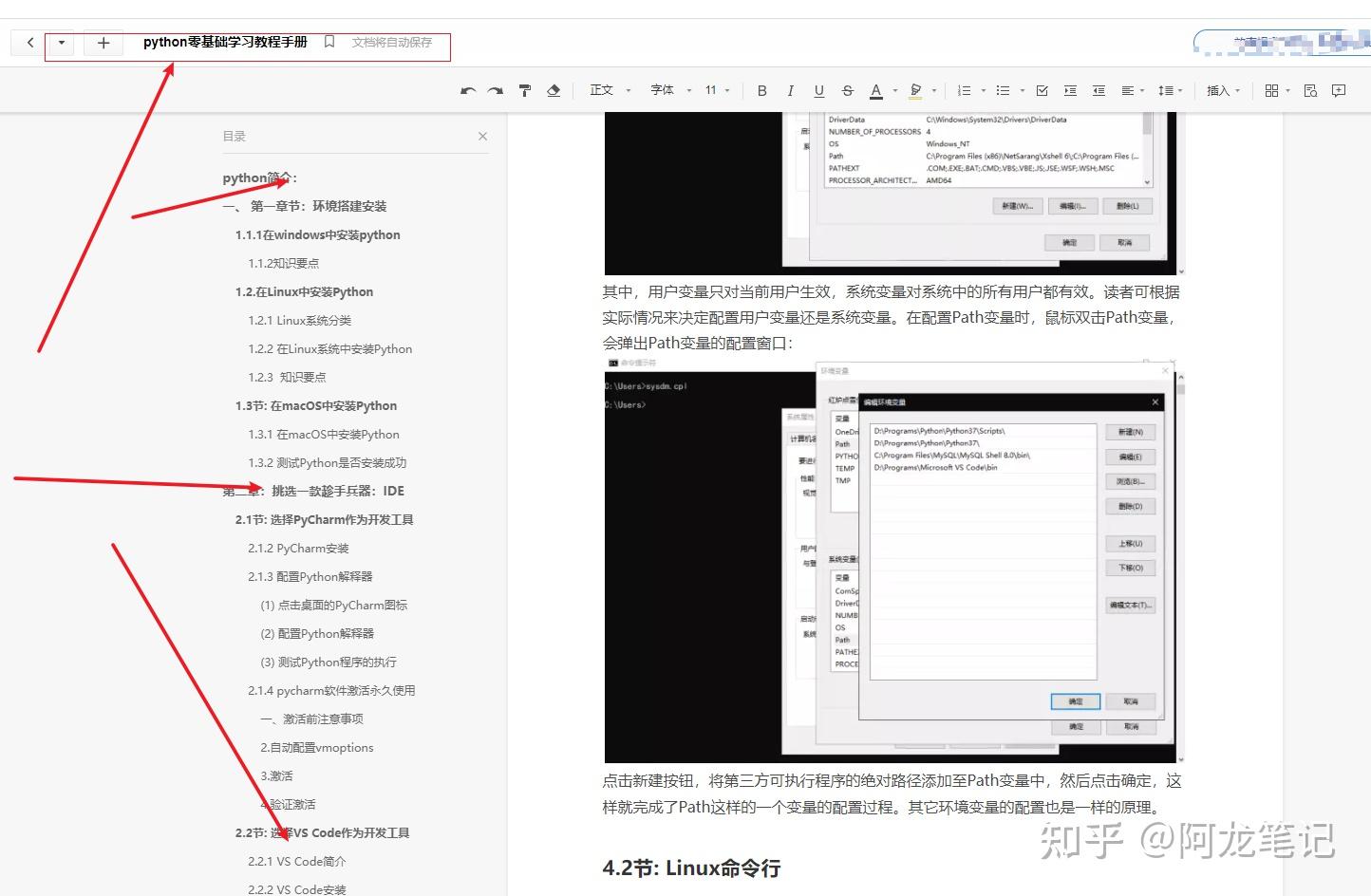This screenshot has width=1371, height=896.
Task: Jump to 2.1节: 选择PyCharm作为开发工具 in outline
Action: point(325,520)
